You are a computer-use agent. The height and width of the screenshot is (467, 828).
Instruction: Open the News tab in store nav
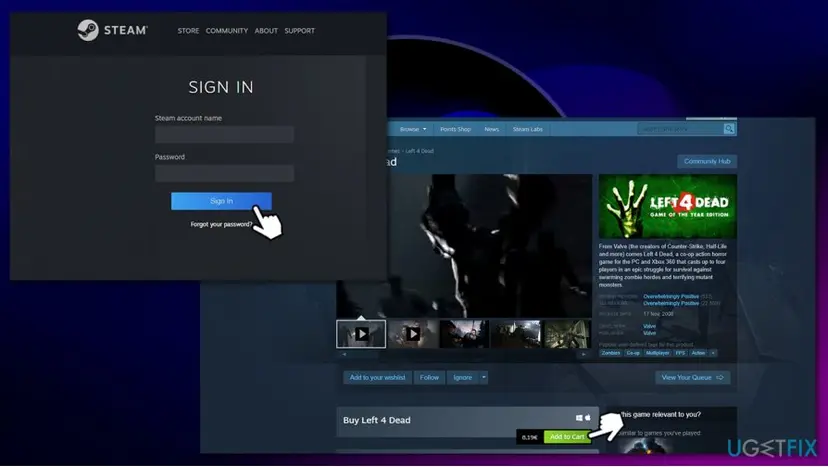pos(491,129)
